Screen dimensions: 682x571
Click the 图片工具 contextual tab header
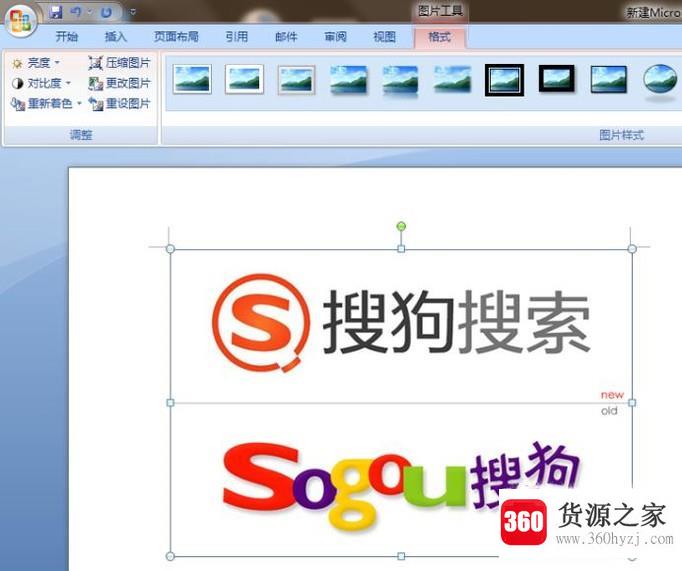(440, 11)
